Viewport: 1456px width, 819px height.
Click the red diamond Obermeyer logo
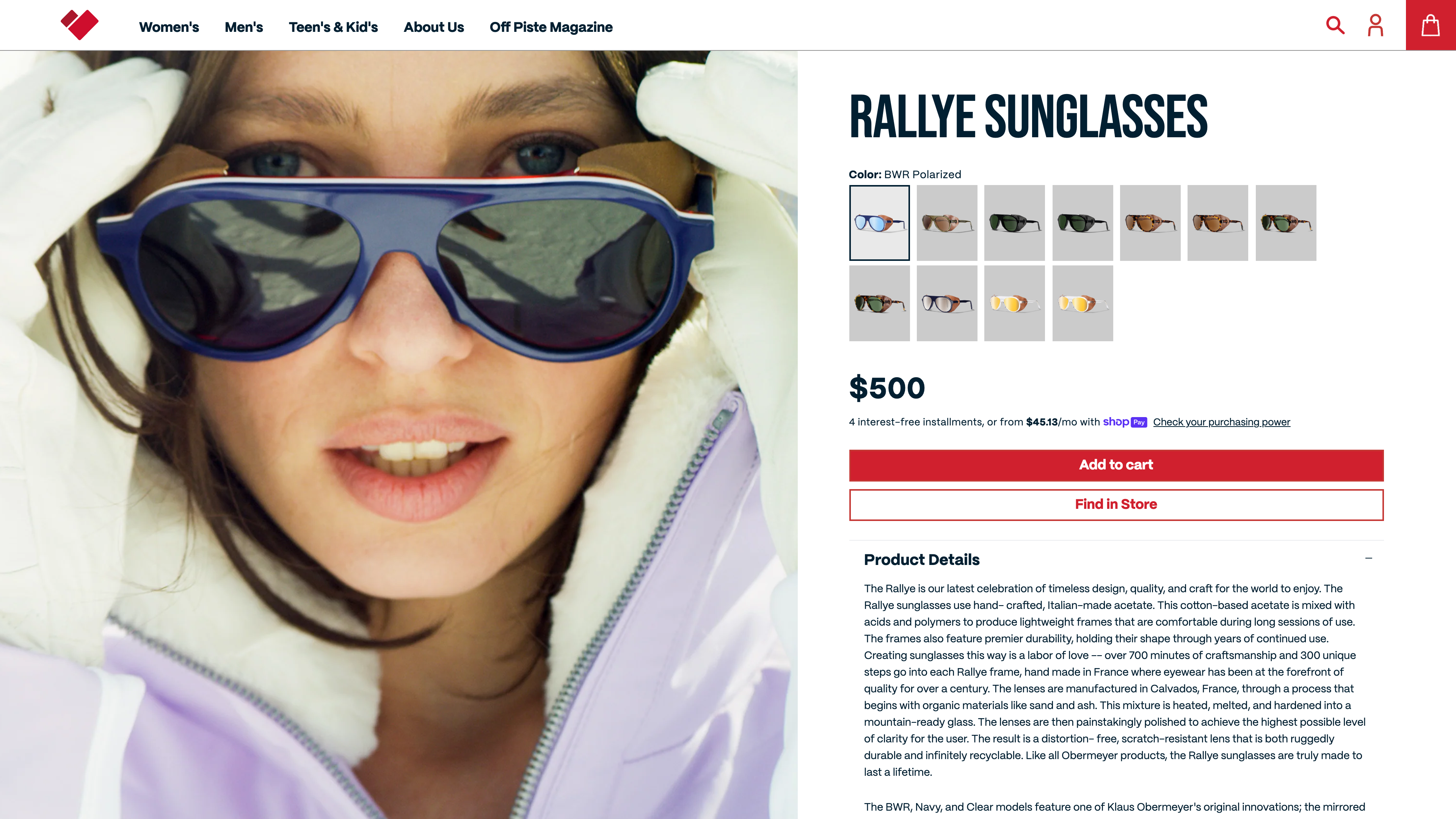click(79, 25)
